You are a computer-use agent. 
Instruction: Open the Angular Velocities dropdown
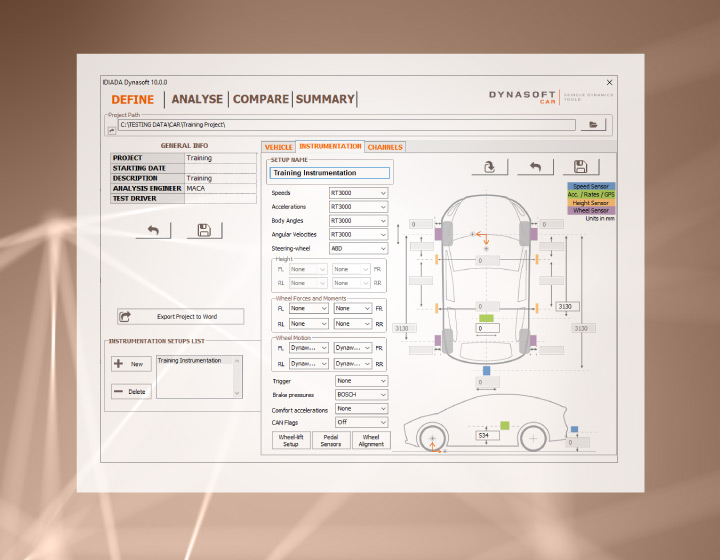(x=358, y=234)
